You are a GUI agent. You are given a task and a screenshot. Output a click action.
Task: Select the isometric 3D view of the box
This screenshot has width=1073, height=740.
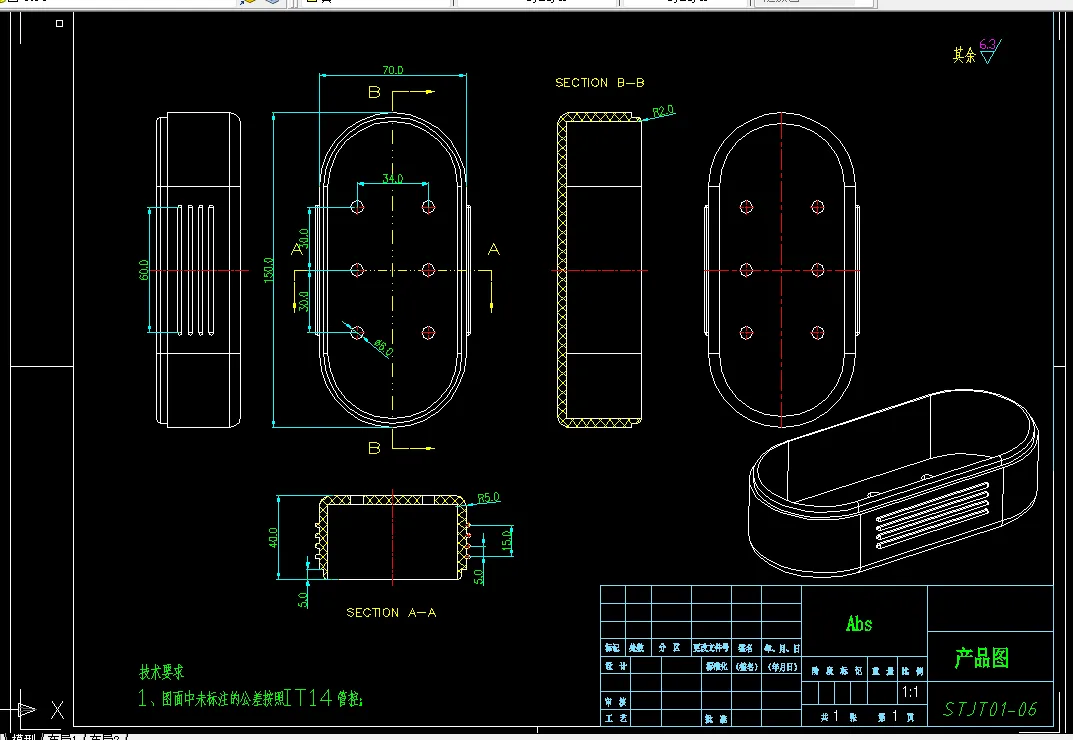point(894,482)
